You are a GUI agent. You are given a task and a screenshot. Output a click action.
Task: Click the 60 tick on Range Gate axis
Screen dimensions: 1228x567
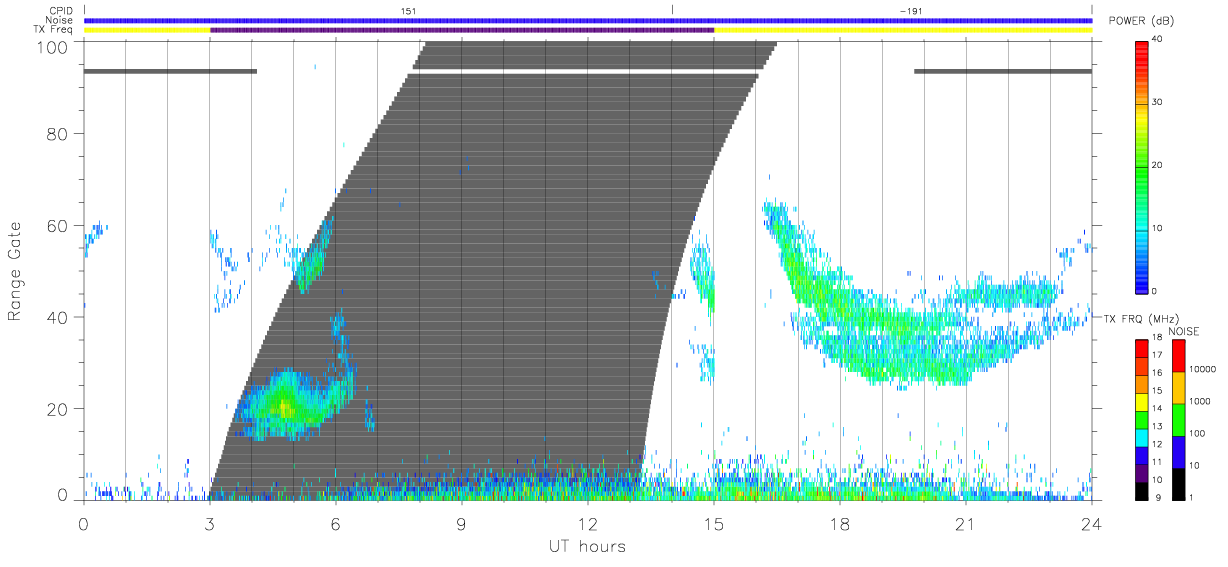point(56,225)
